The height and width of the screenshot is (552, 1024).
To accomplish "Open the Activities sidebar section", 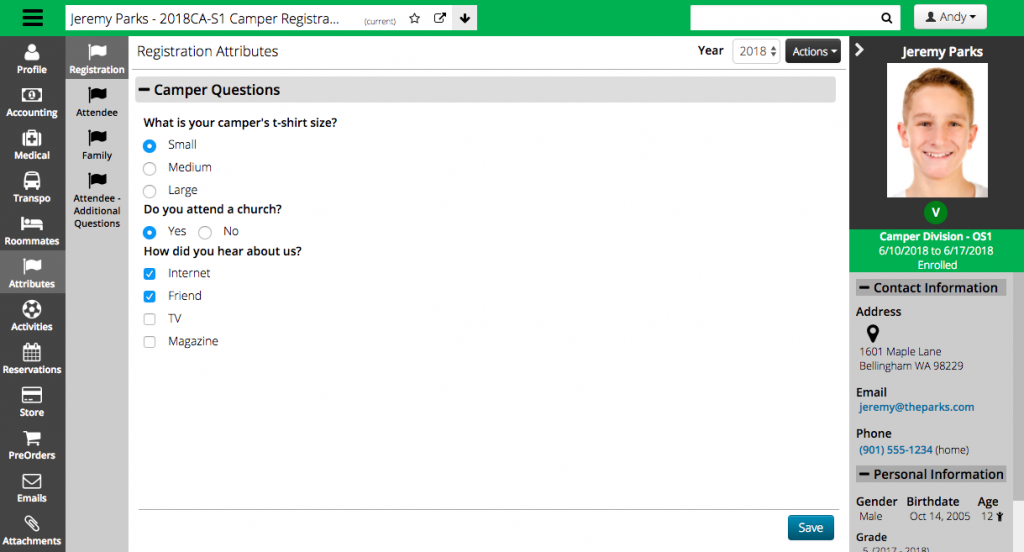I will (32, 316).
